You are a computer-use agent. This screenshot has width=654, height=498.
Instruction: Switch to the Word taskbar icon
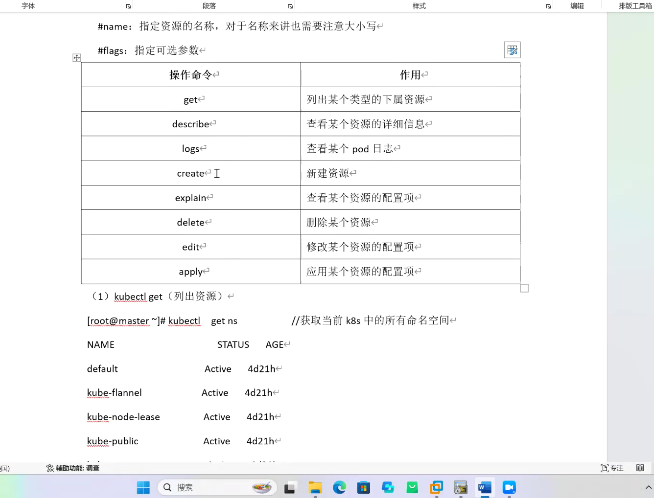pos(485,487)
